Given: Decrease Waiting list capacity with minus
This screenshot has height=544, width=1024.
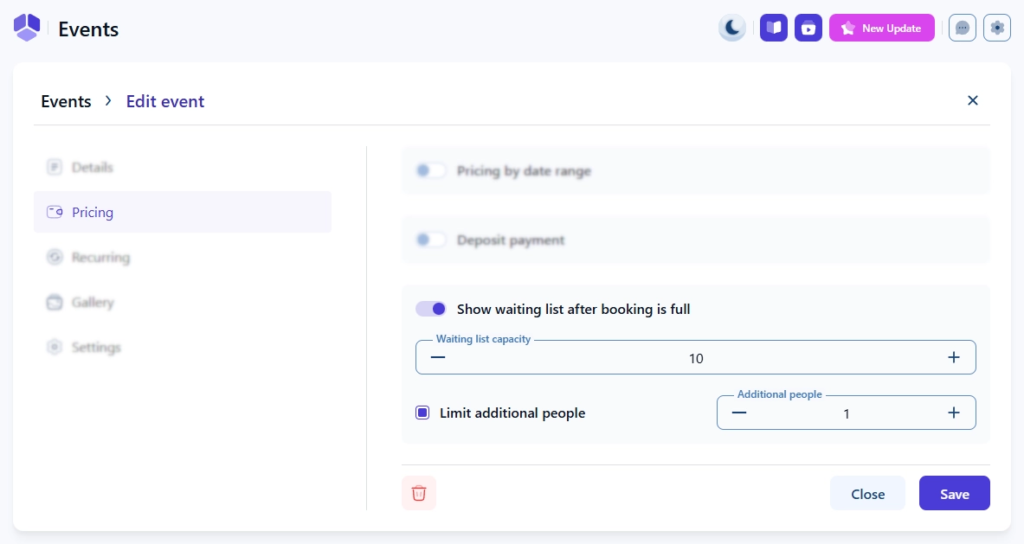Looking at the screenshot, I should 438,358.
